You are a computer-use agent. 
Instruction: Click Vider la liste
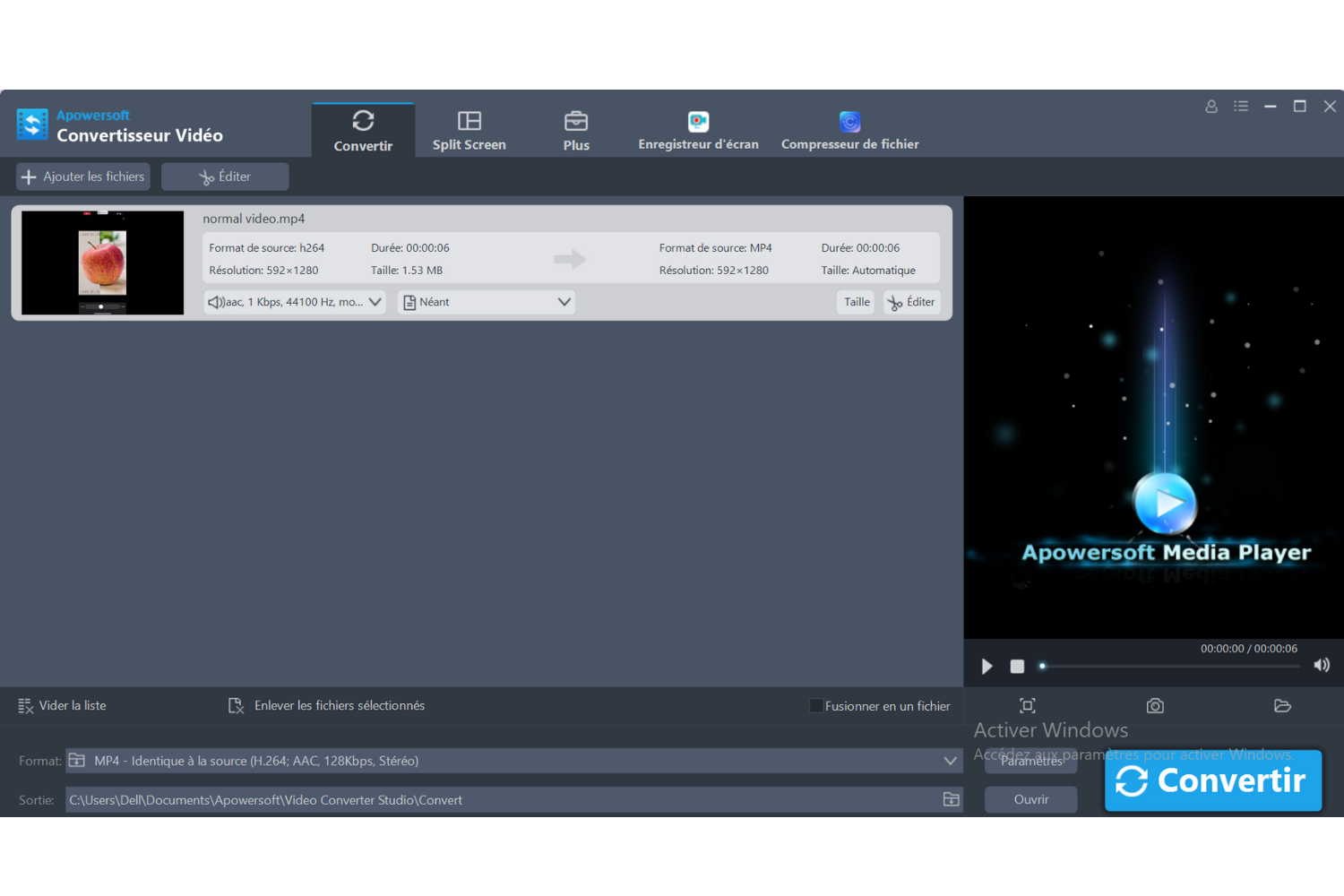coord(62,706)
